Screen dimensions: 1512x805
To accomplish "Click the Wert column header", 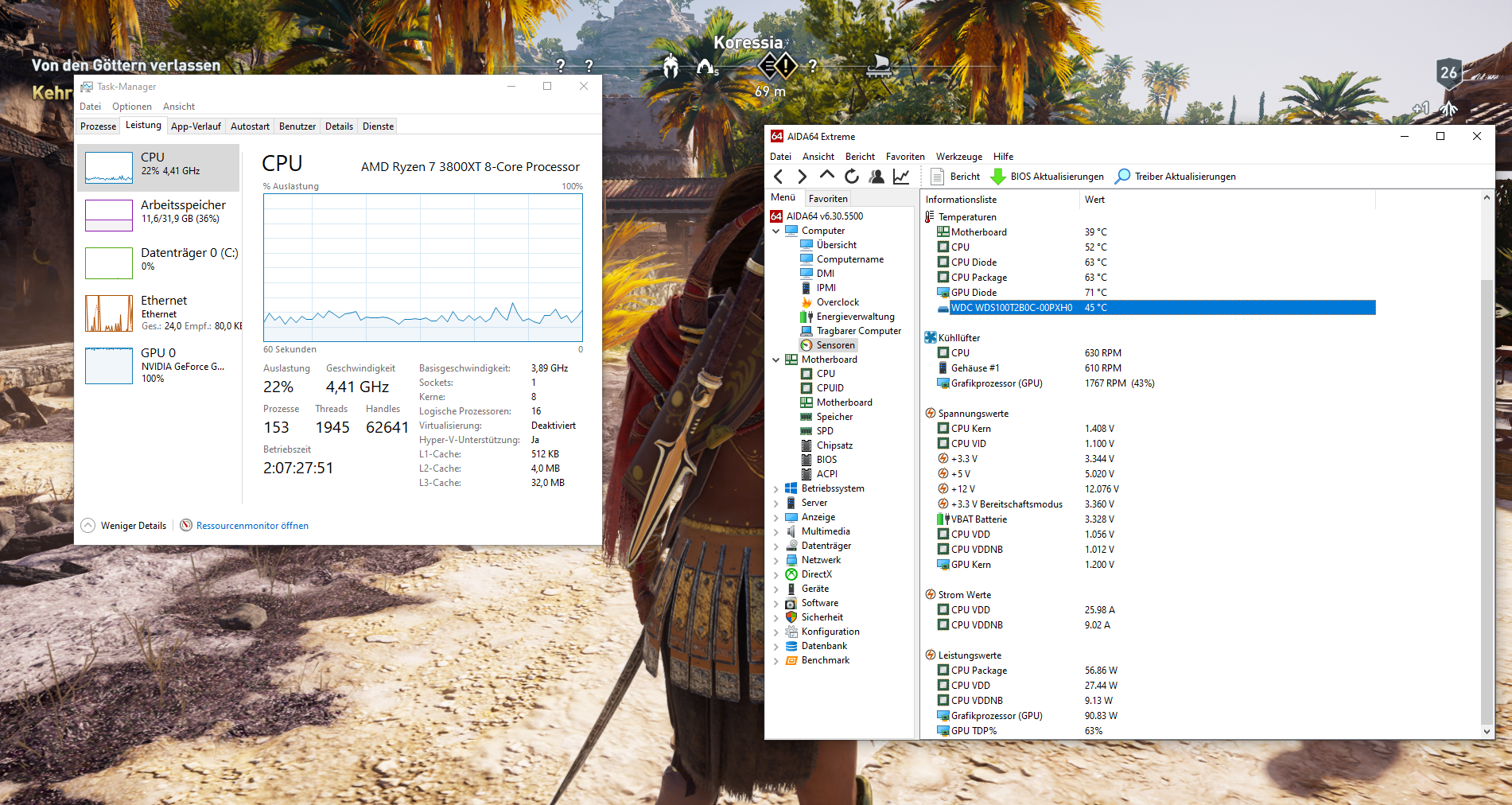I will [x=1228, y=200].
